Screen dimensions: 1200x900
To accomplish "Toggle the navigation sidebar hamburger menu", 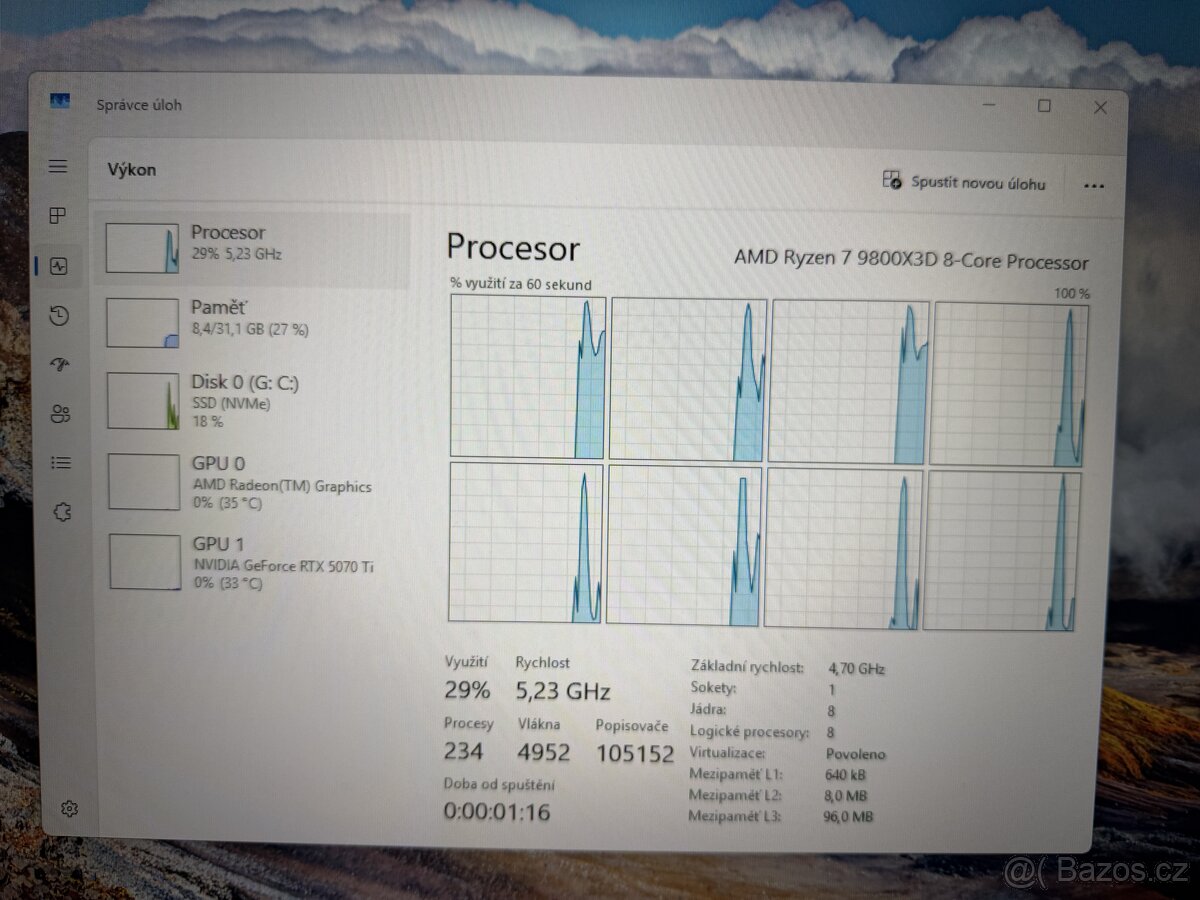I will 58,167.
